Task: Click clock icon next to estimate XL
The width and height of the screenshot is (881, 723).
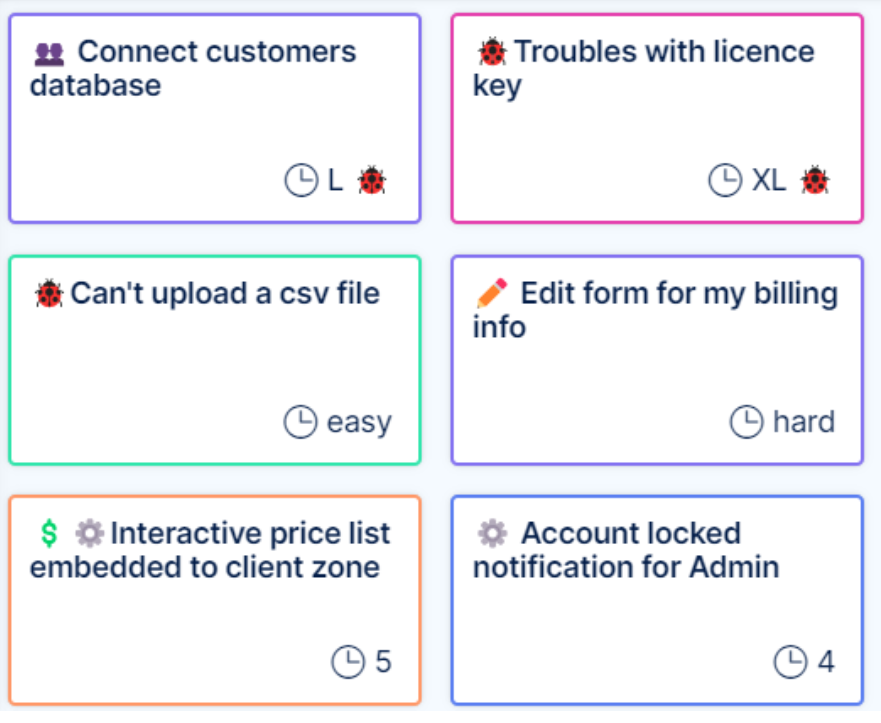Action: [725, 181]
